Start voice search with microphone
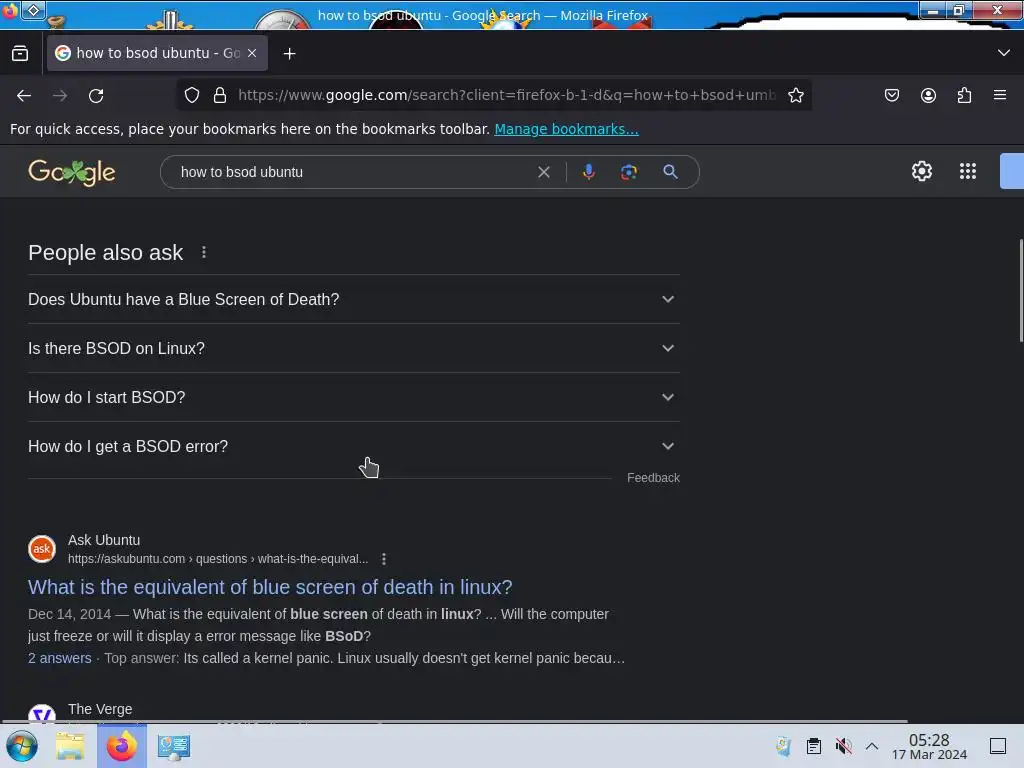Screen dimensions: 1024x768 [588, 172]
